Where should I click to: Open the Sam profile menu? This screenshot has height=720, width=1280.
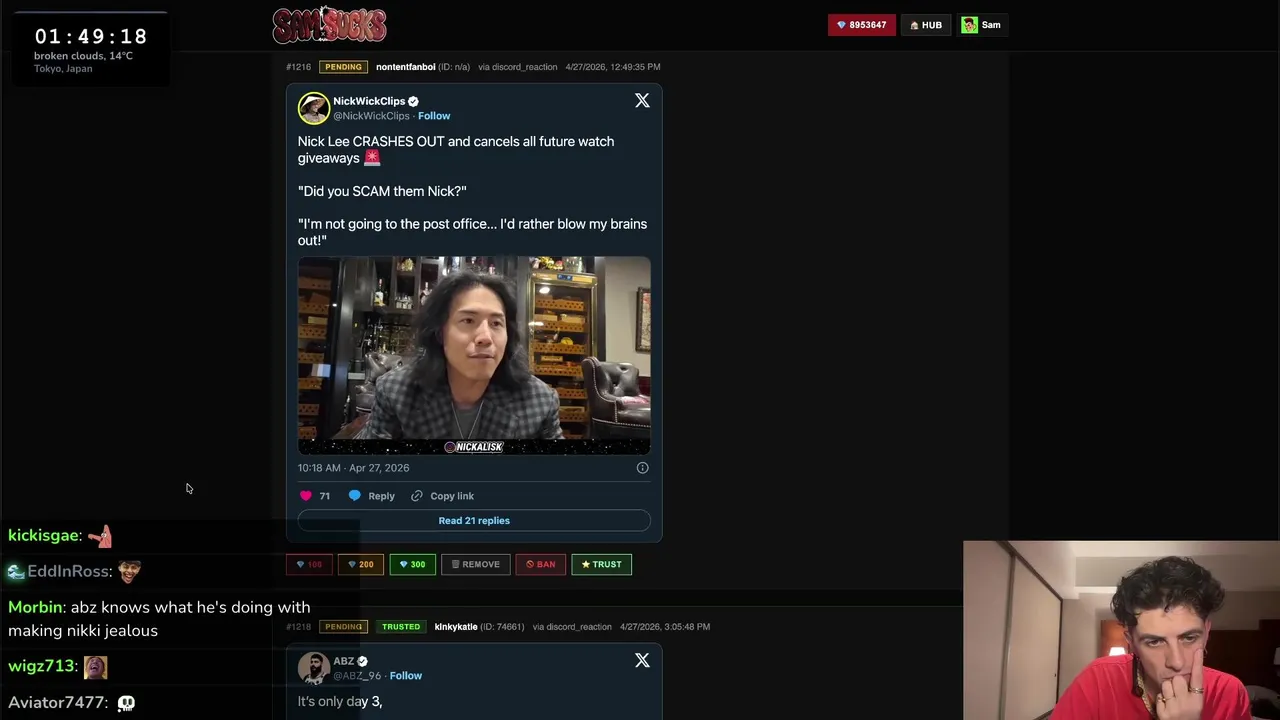click(x=981, y=25)
